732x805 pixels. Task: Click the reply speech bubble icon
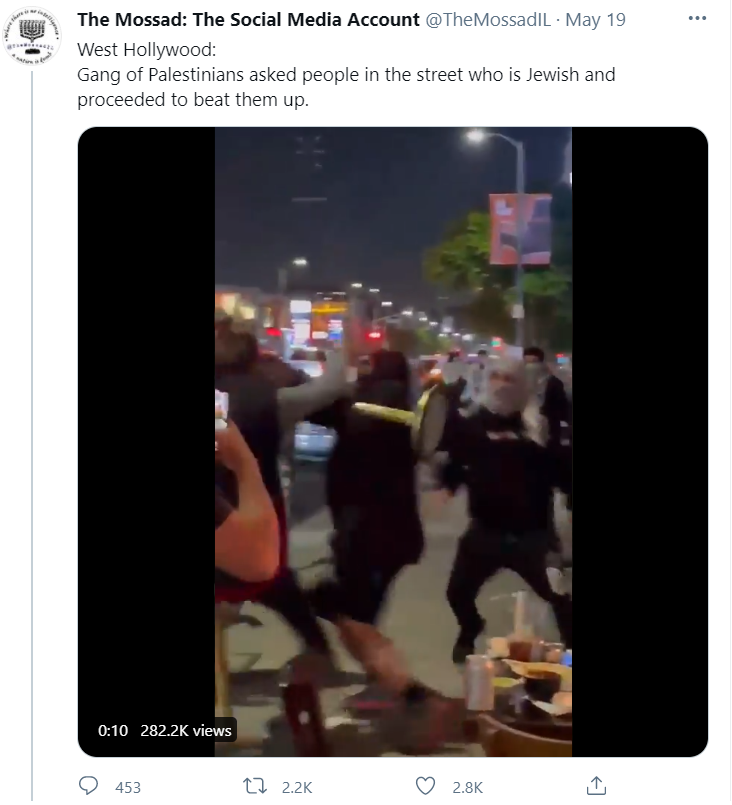[88, 786]
